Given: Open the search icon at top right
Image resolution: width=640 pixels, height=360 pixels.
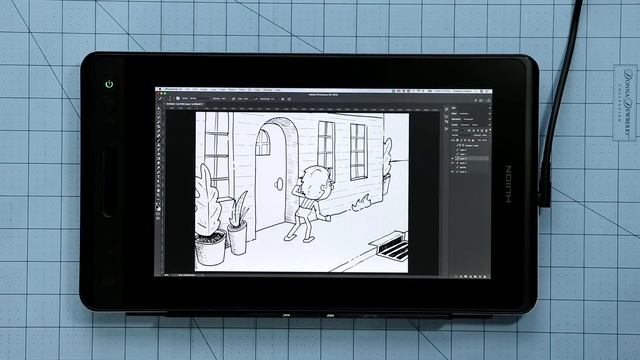Looking at the screenshot, I should [x=476, y=100].
